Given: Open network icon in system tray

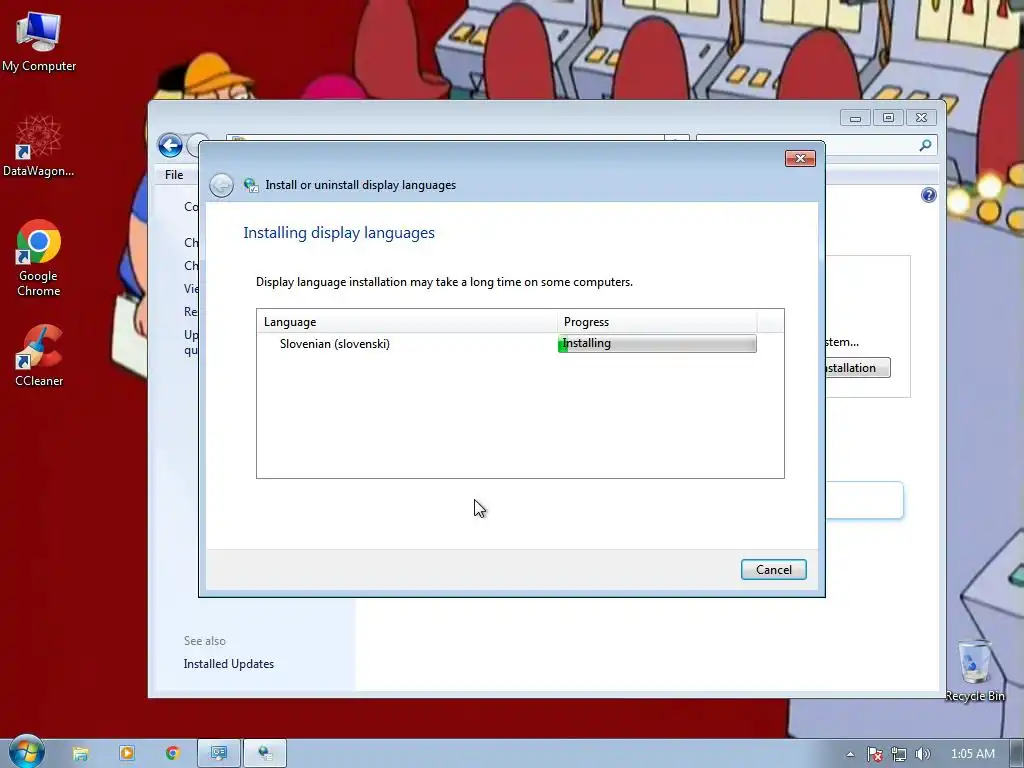Looking at the screenshot, I should (x=899, y=754).
